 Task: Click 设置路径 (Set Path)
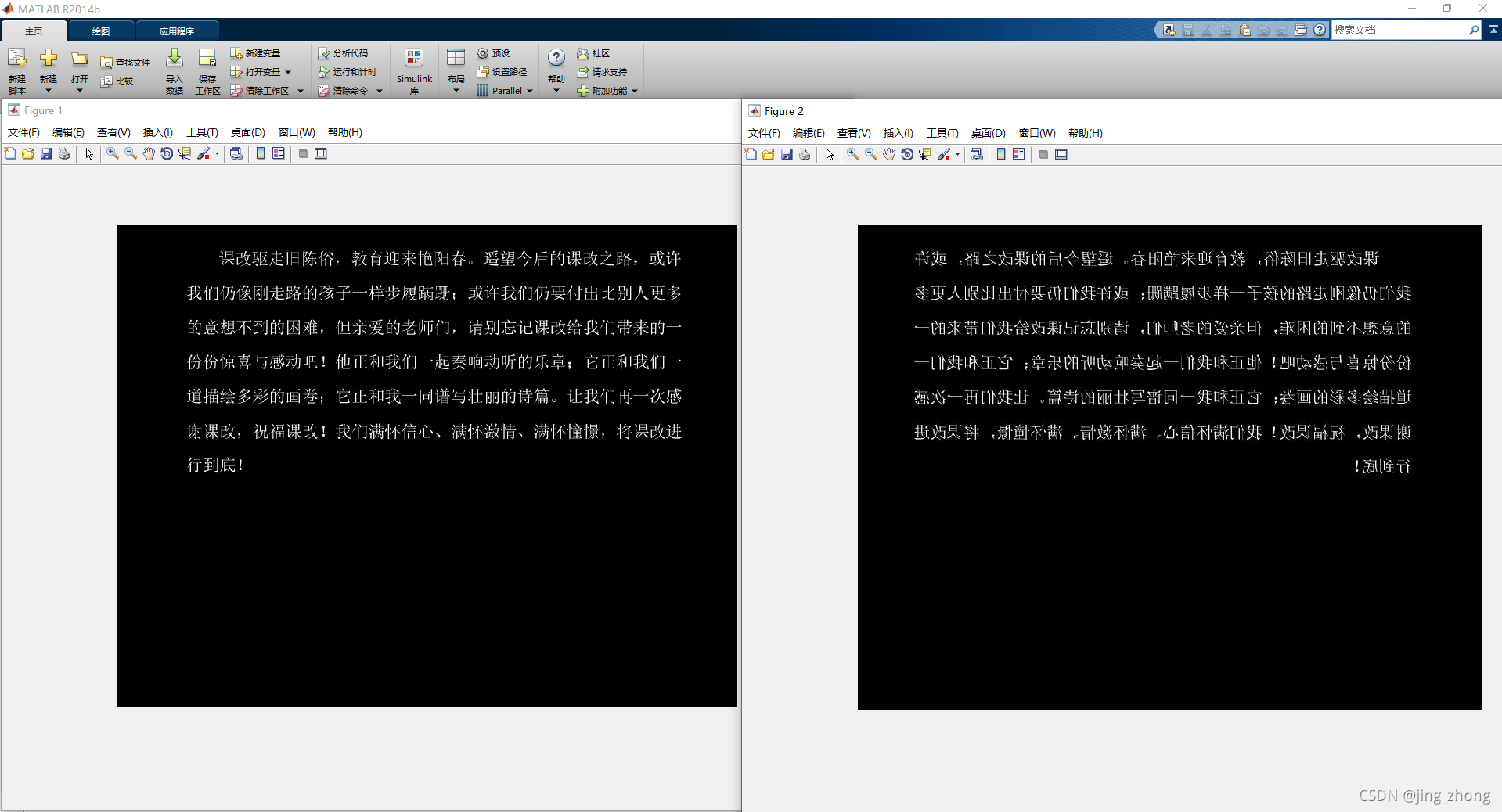[x=502, y=72]
